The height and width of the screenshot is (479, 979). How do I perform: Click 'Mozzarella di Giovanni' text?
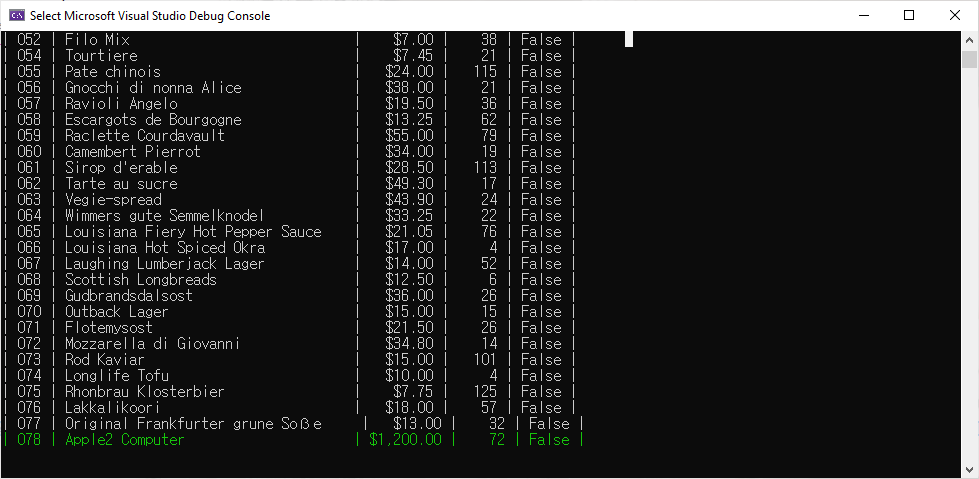pos(153,344)
